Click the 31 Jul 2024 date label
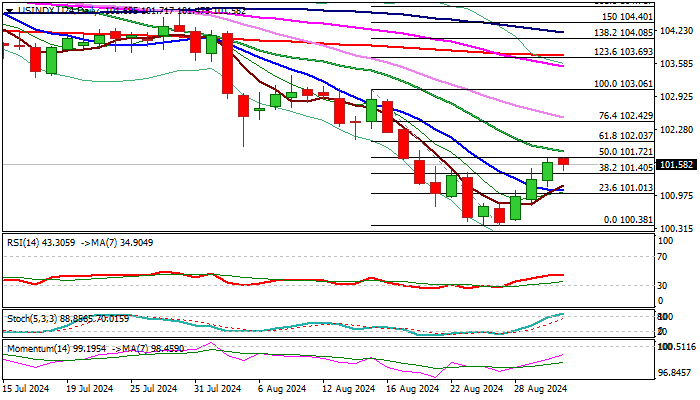The image size is (700, 400). (218, 389)
